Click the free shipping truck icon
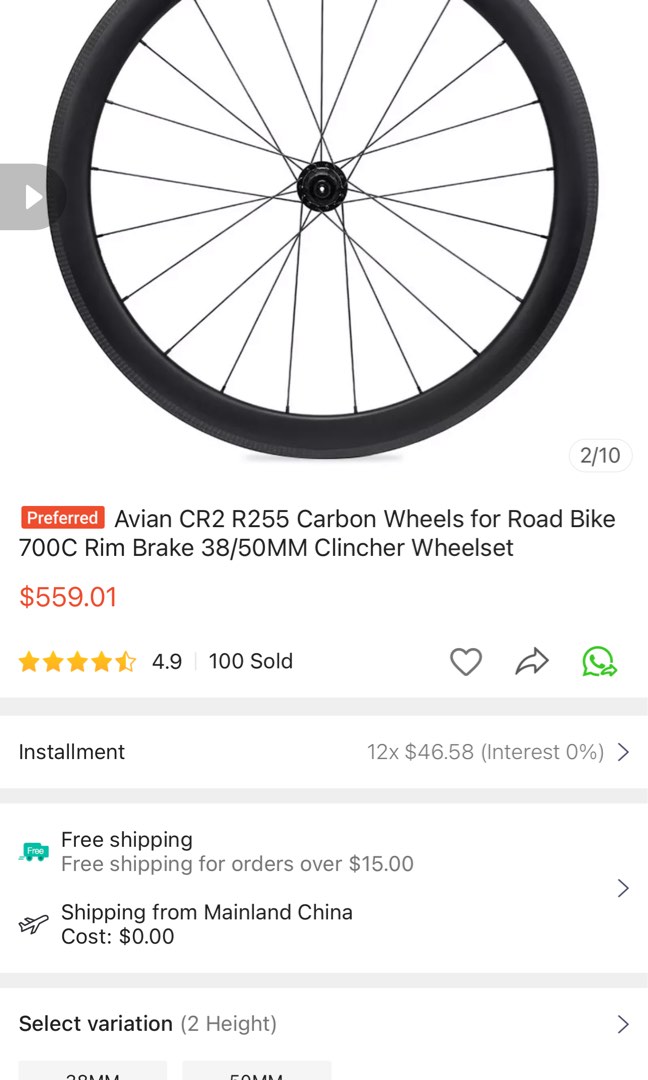648x1080 pixels. 33,851
